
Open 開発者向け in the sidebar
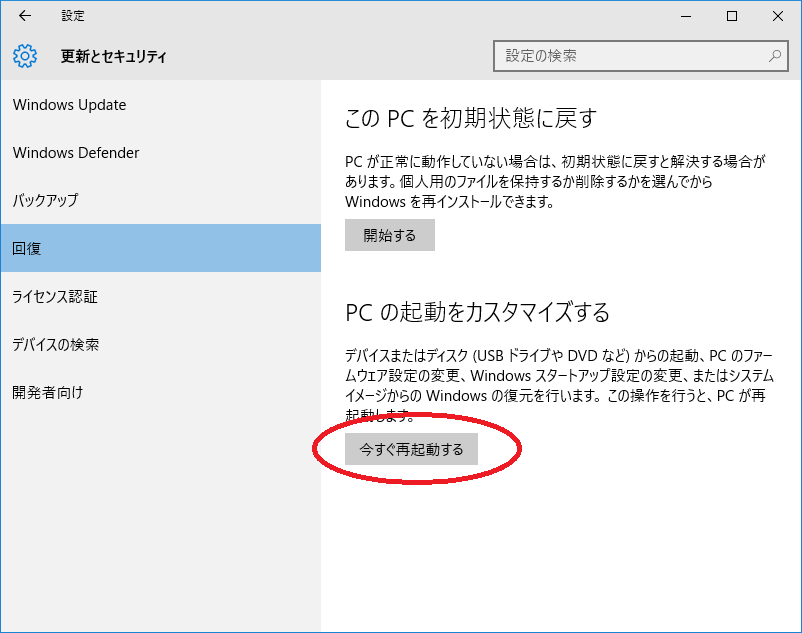coord(161,392)
